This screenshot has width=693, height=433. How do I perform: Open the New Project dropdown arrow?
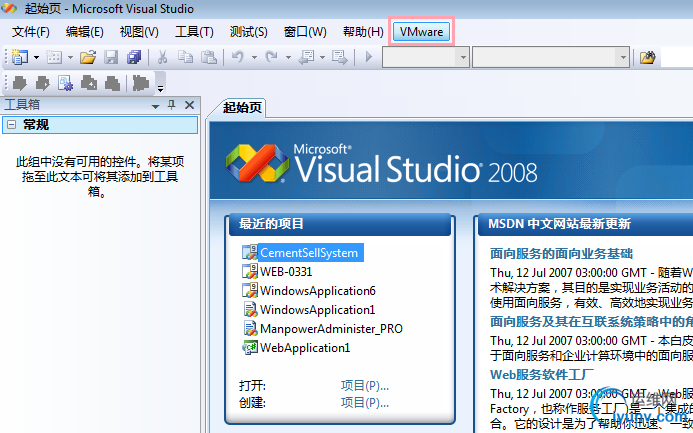36,57
